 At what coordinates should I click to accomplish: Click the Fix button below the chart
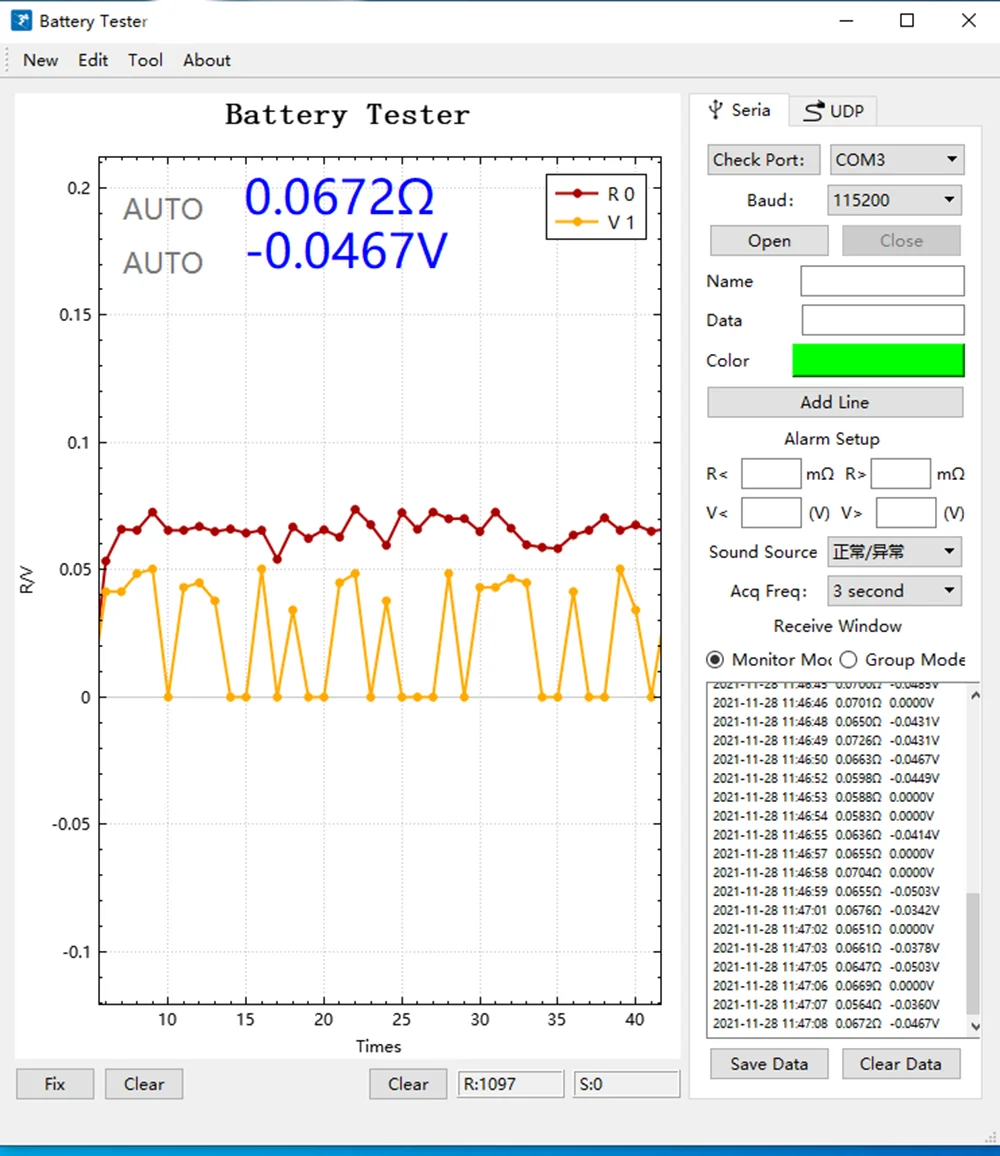(x=55, y=1084)
